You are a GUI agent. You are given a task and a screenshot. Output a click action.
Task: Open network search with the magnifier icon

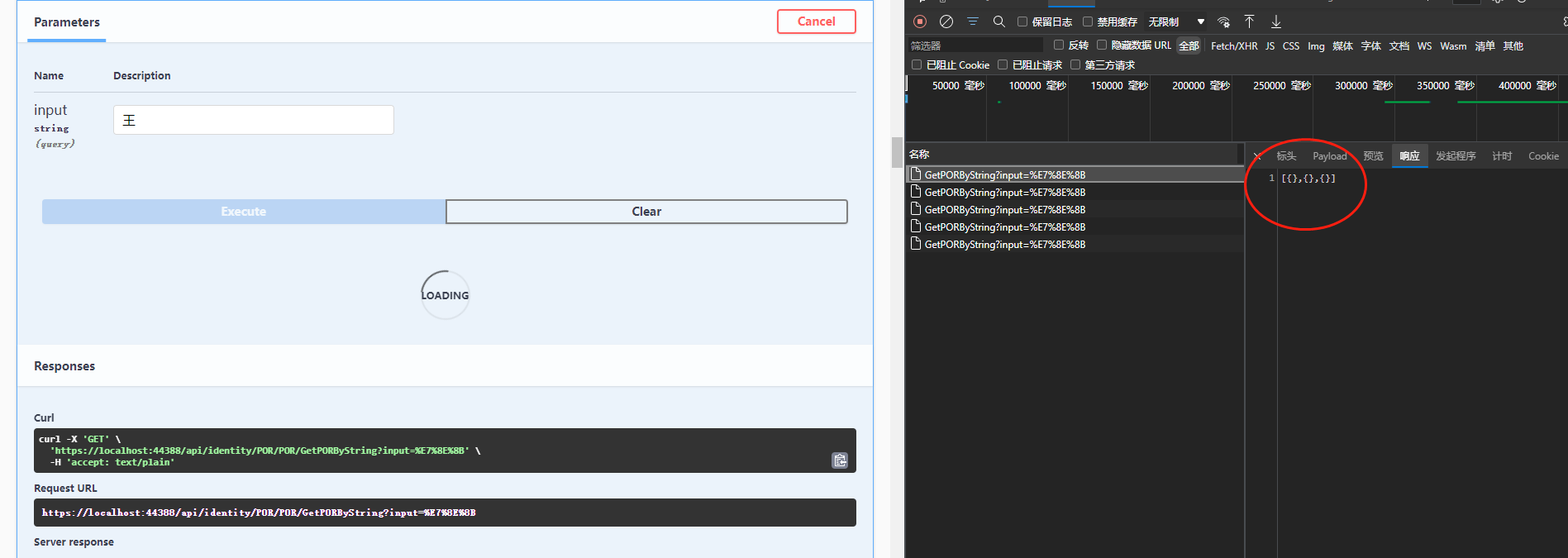(998, 21)
